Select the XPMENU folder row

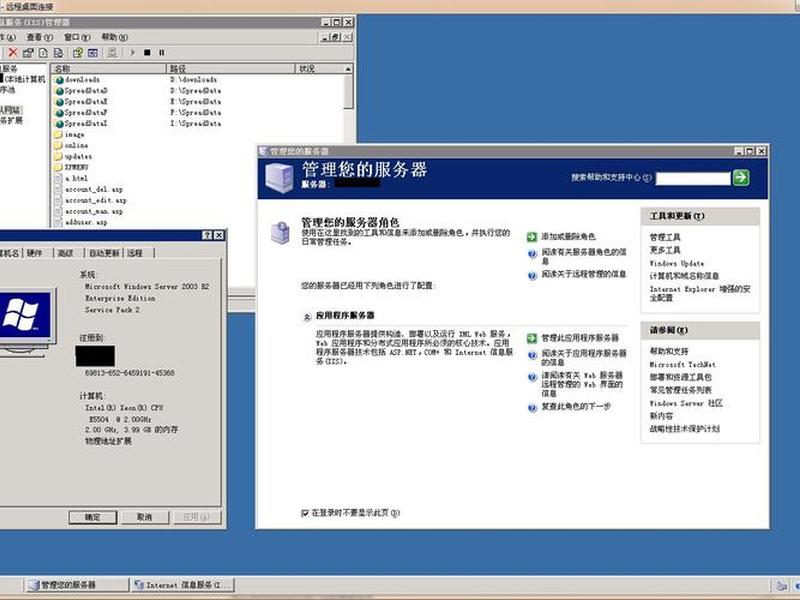point(71,167)
